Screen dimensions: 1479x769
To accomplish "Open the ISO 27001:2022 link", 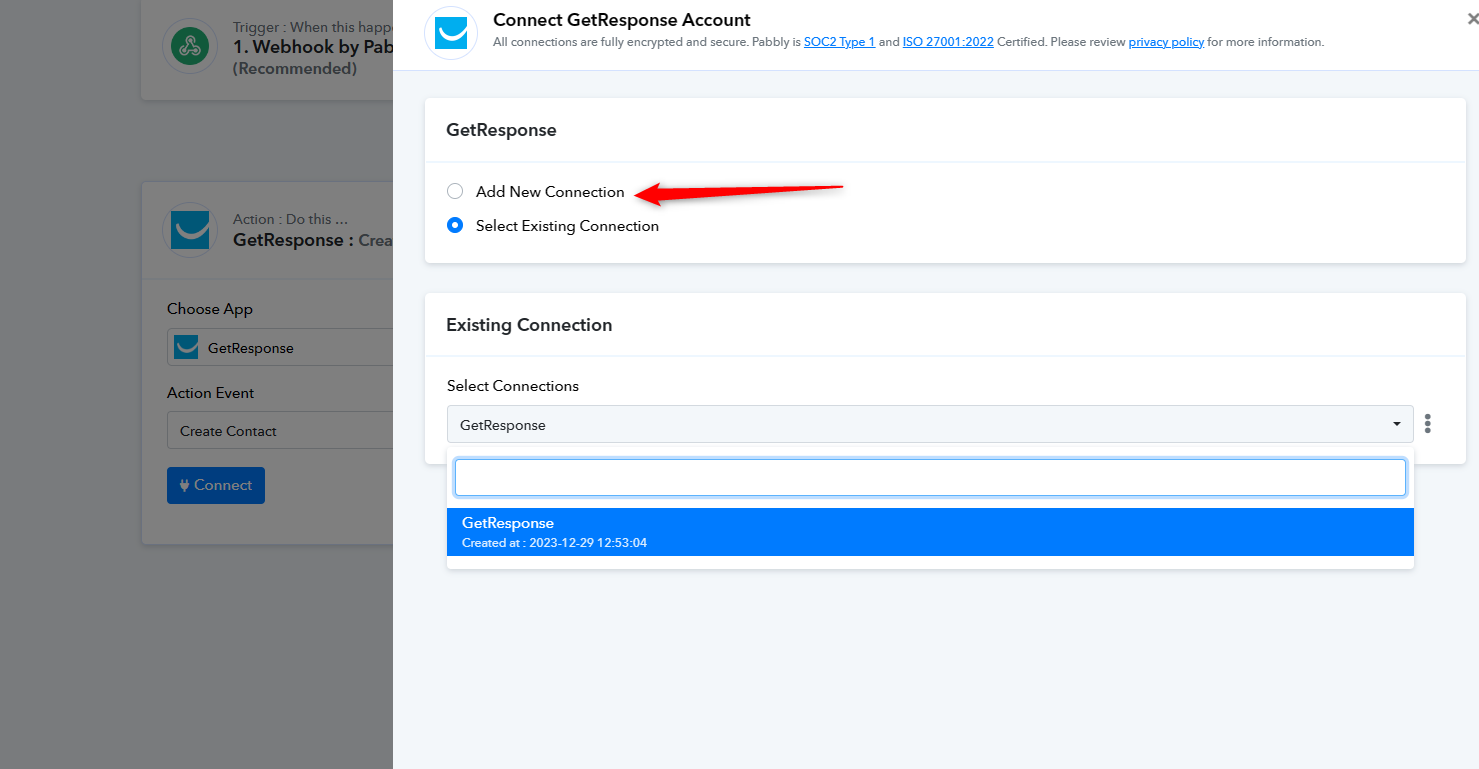I will pos(948,42).
